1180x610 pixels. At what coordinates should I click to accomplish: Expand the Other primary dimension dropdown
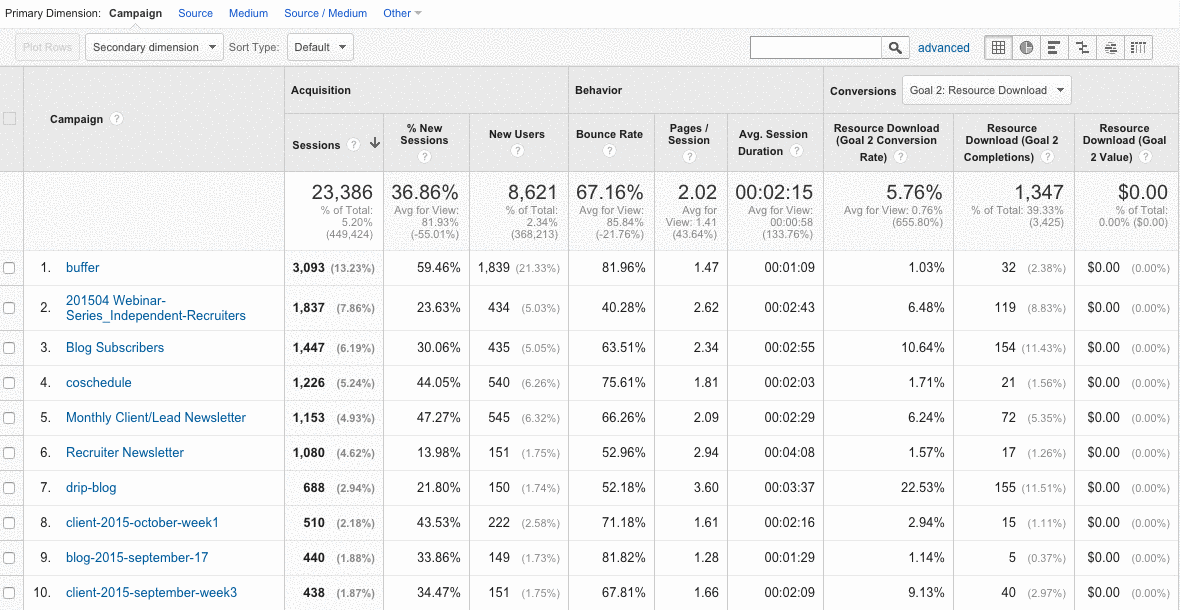pos(402,14)
